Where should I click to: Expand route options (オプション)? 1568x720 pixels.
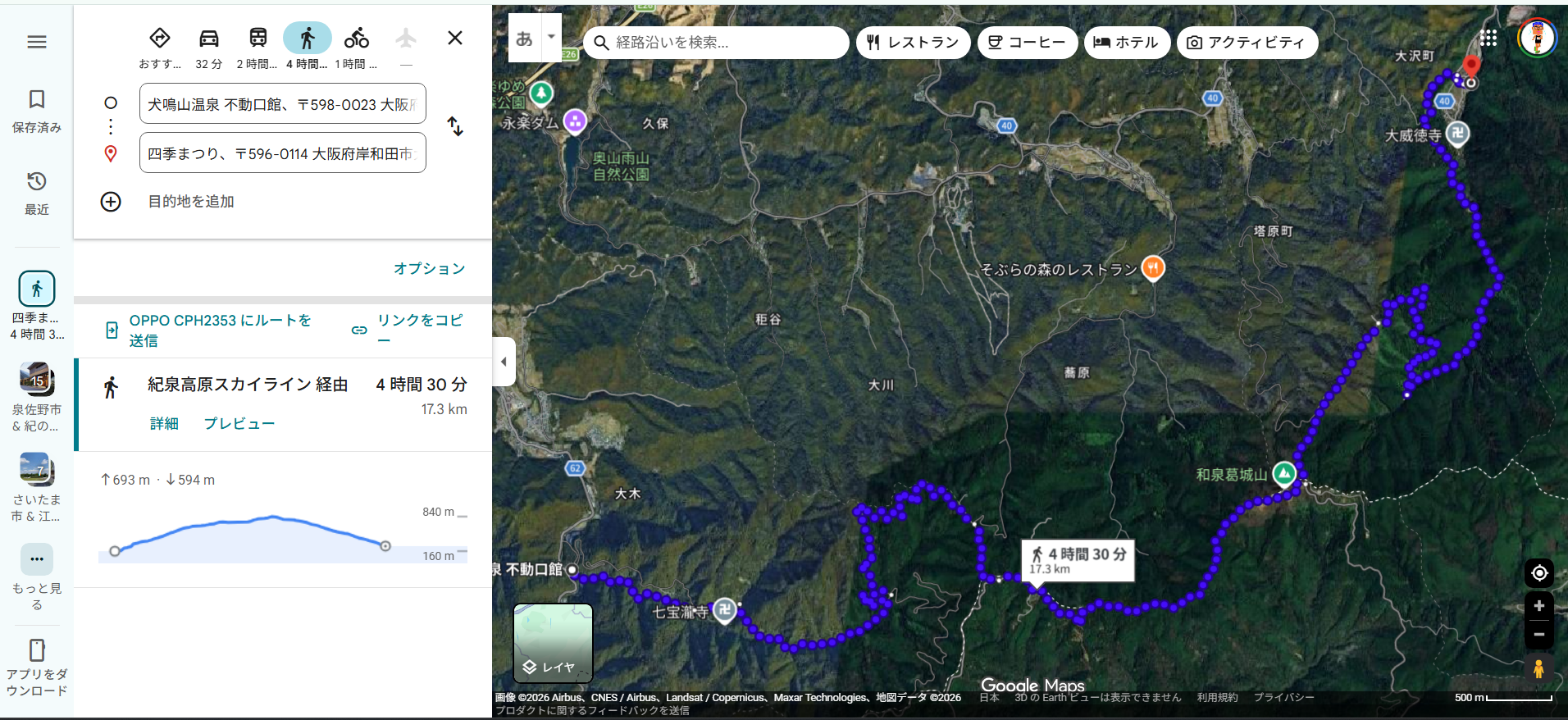[429, 269]
